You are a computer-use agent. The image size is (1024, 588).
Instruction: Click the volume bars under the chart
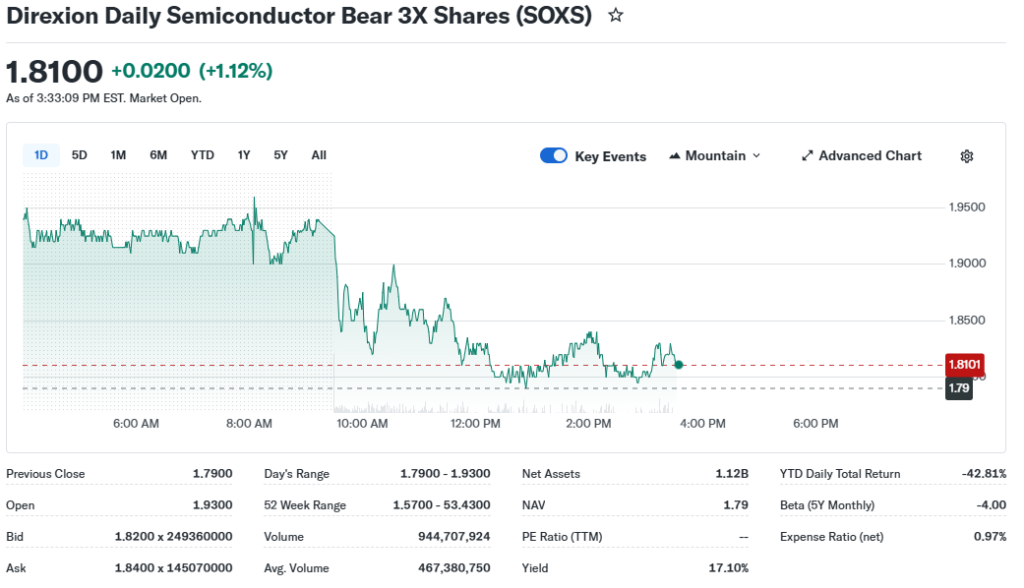(500, 408)
